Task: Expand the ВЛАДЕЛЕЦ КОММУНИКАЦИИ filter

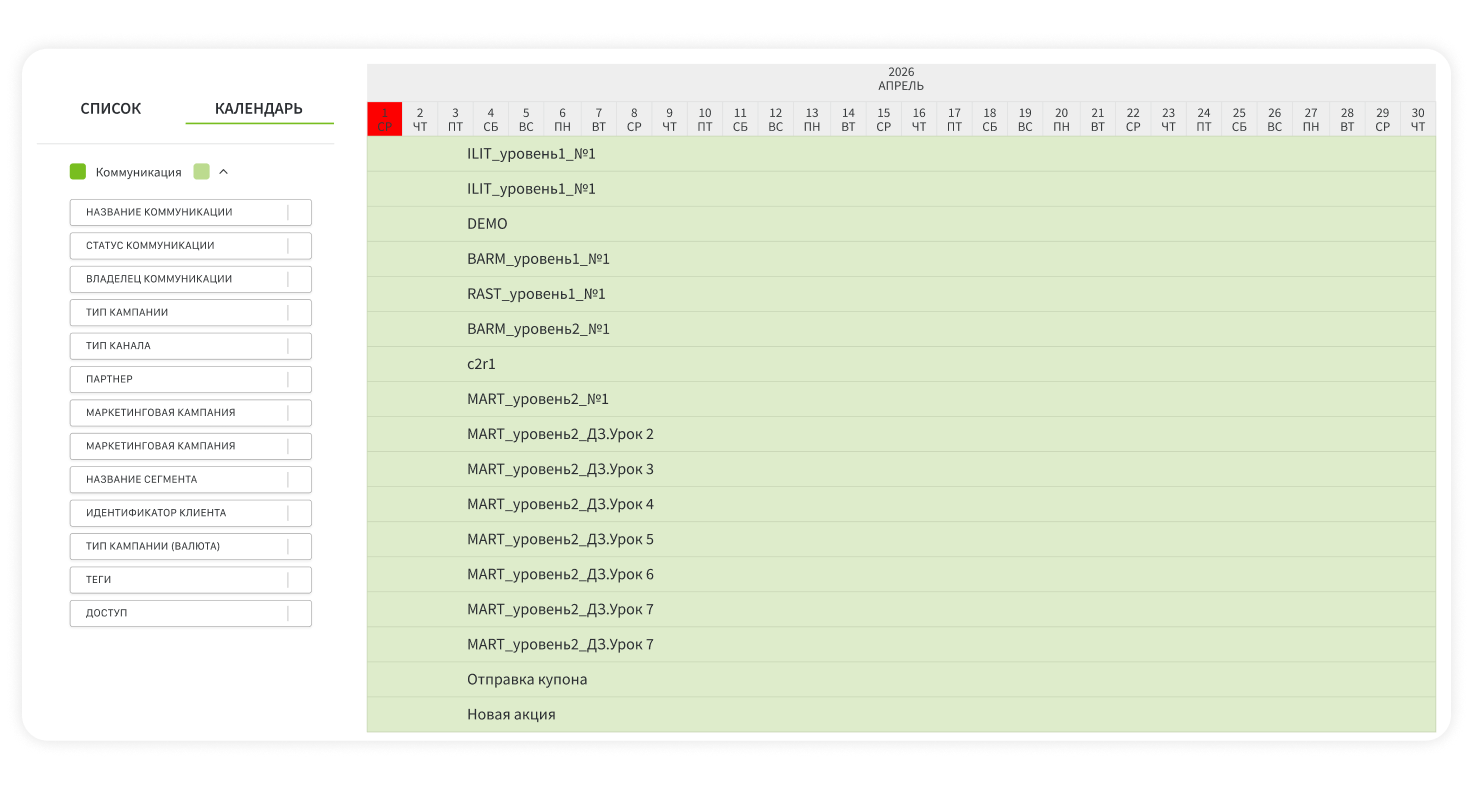Action: pyautogui.click(x=190, y=279)
